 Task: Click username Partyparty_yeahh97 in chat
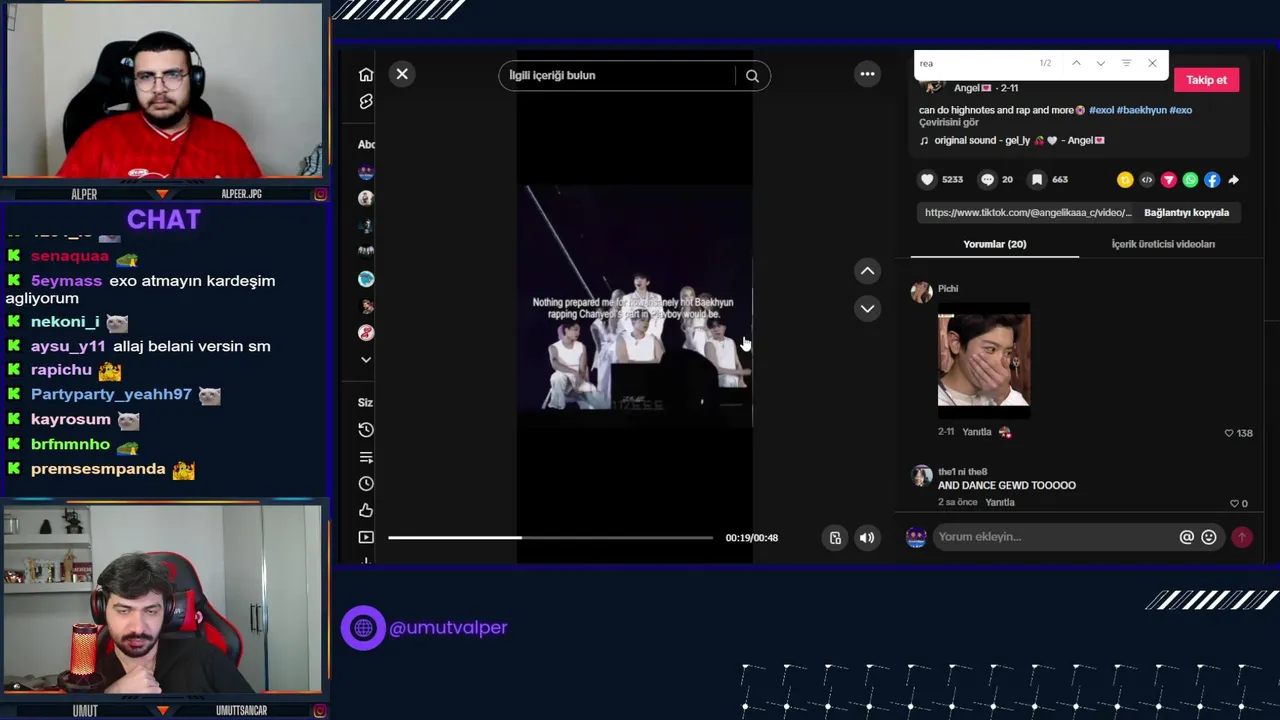pos(111,394)
